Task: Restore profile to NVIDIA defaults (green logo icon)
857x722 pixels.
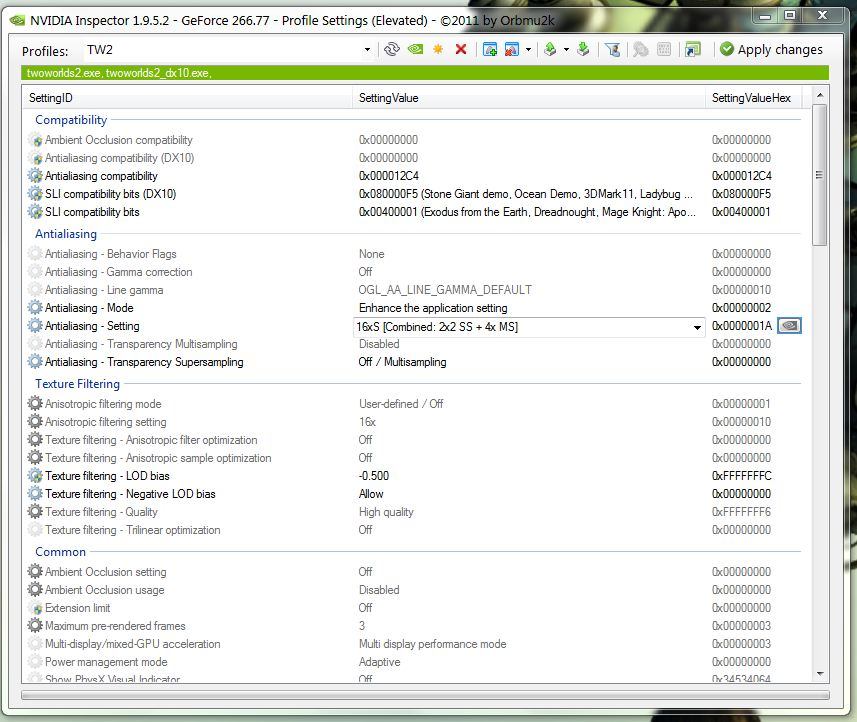Action: click(x=415, y=50)
